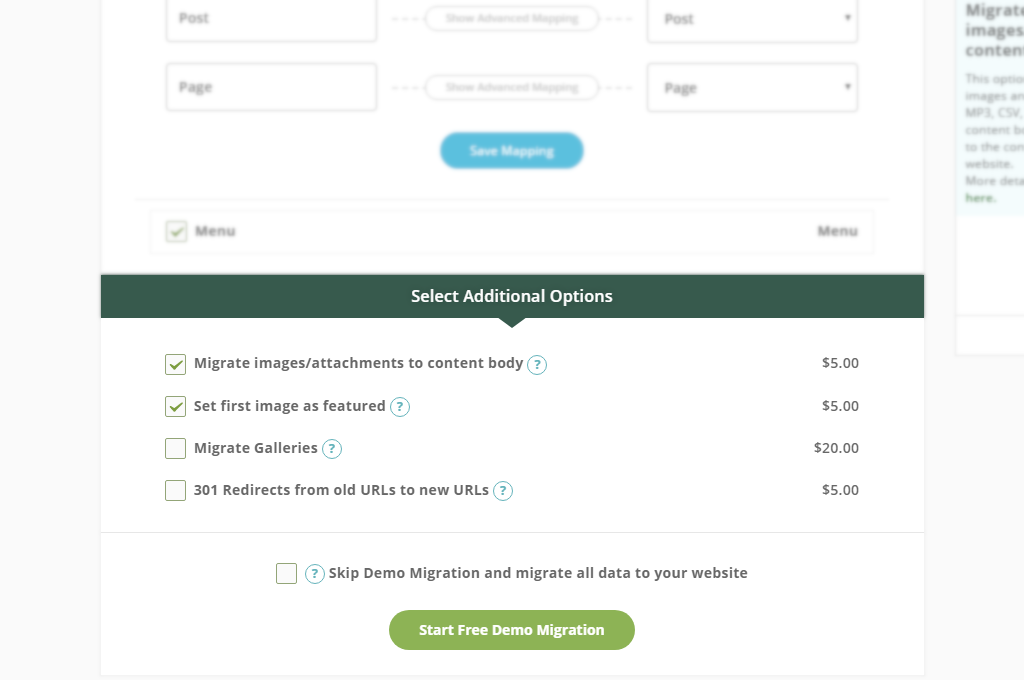This screenshot has height=680, width=1024.
Task: Click the Post source field
Action: 271,19
